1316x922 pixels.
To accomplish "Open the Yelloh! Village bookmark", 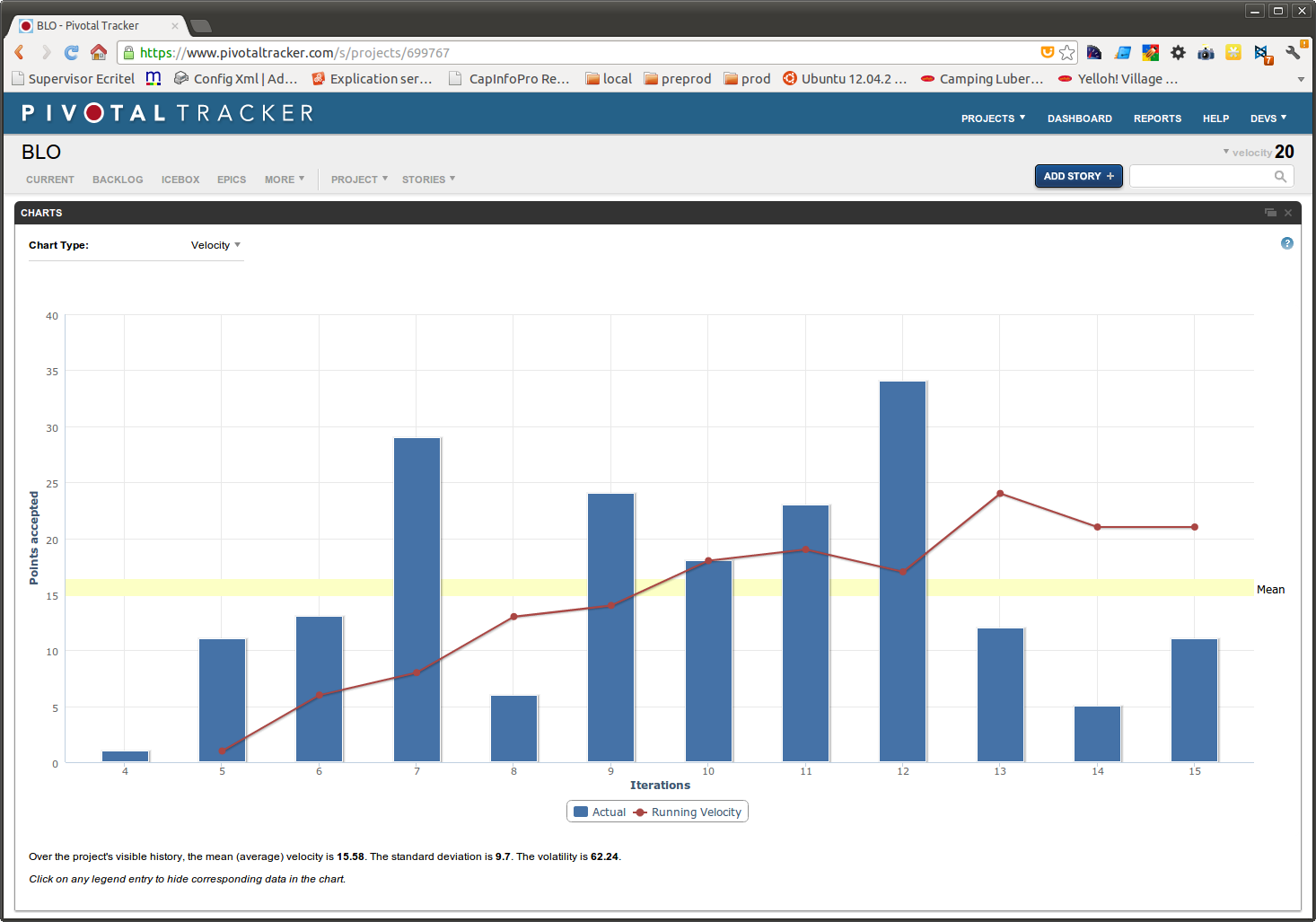I will pos(1118,79).
